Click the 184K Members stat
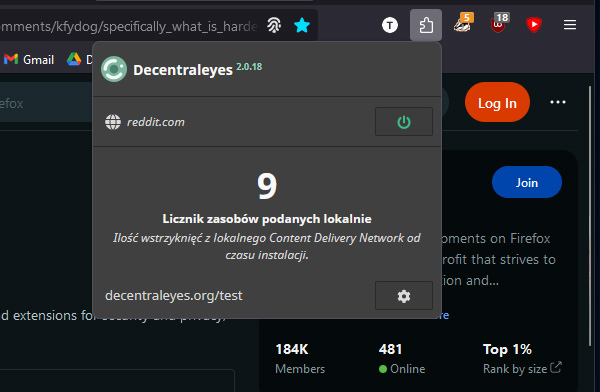This screenshot has height=392, width=600. (x=300, y=359)
